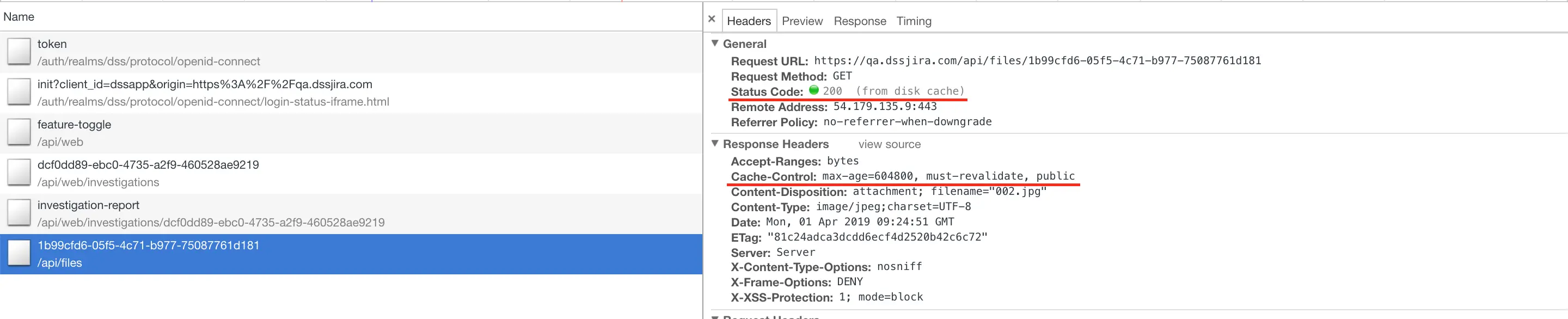Screen dimensions: 1568x319
Task: Click the thumbnail beside the token request
Action: 19,51
